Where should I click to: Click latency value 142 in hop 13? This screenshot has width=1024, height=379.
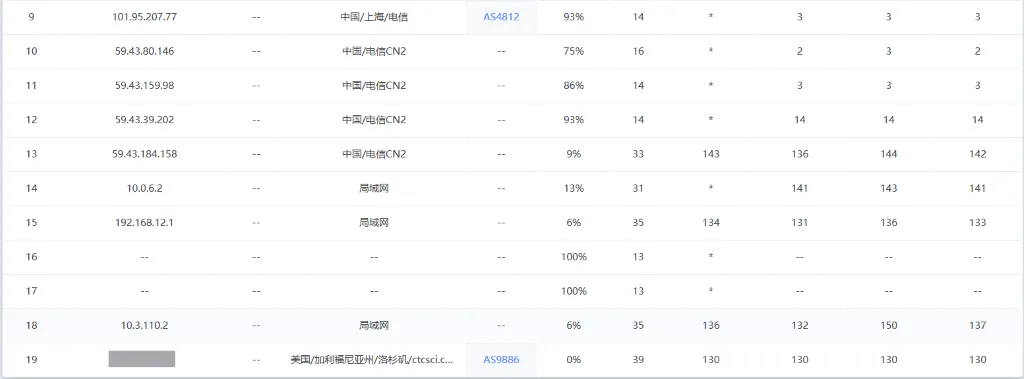point(978,154)
